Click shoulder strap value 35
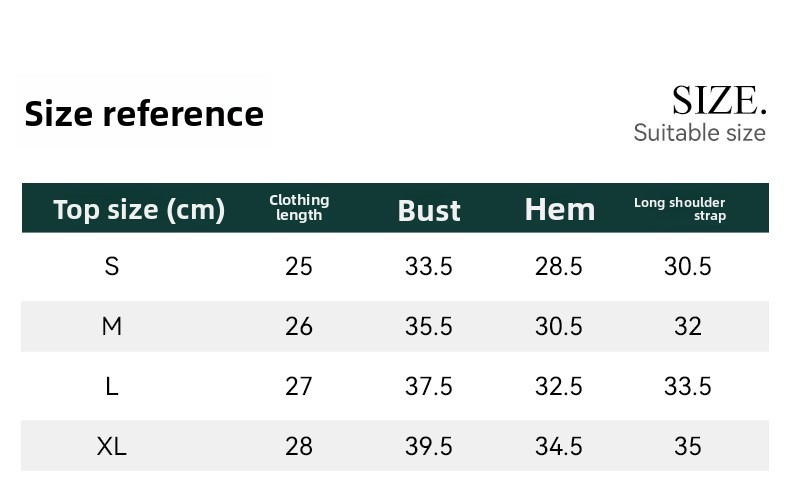Screen dimensions: 790x483 coord(688,446)
